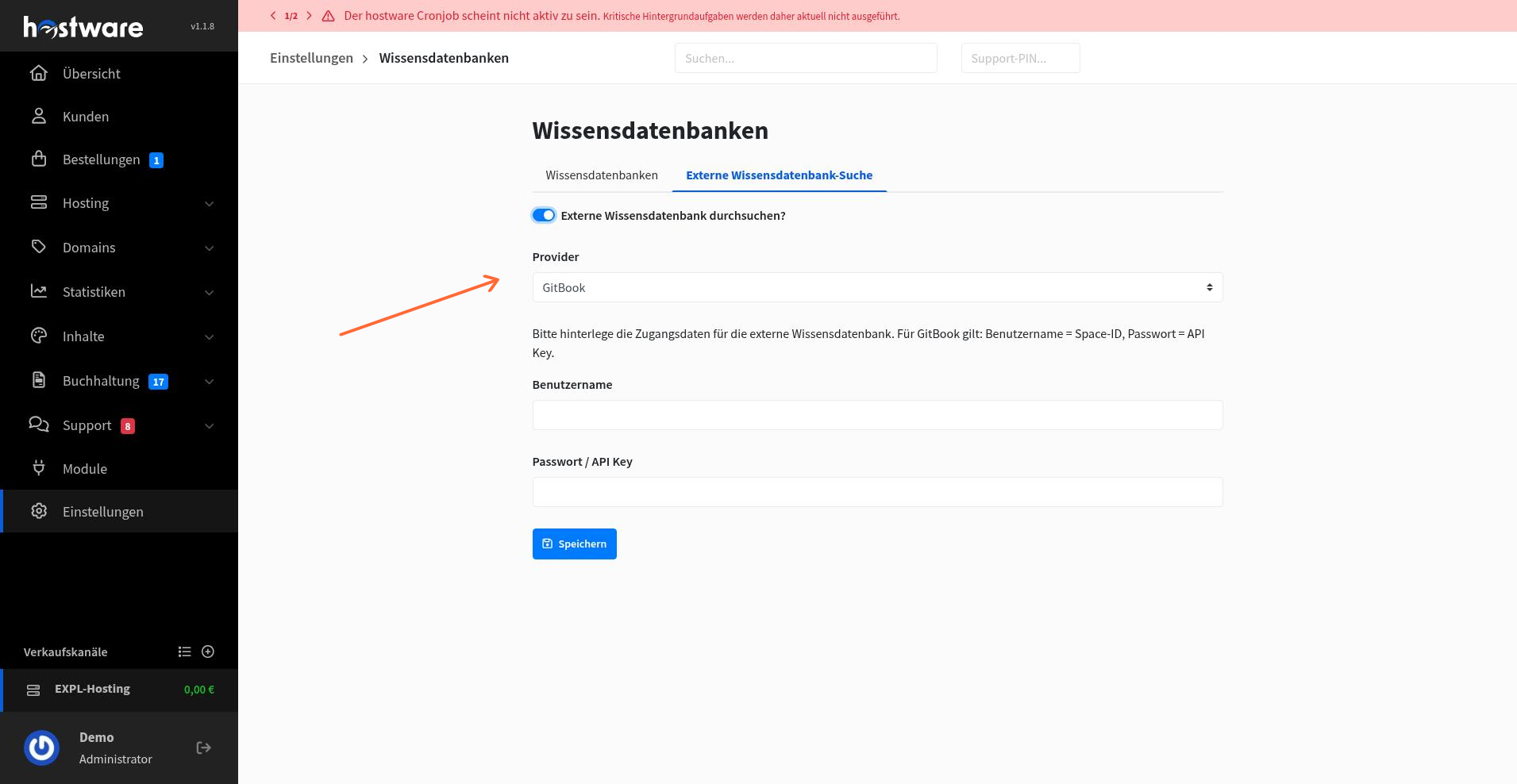Click the Hosting server icon
The width and height of the screenshot is (1517, 784).
pyautogui.click(x=39, y=202)
